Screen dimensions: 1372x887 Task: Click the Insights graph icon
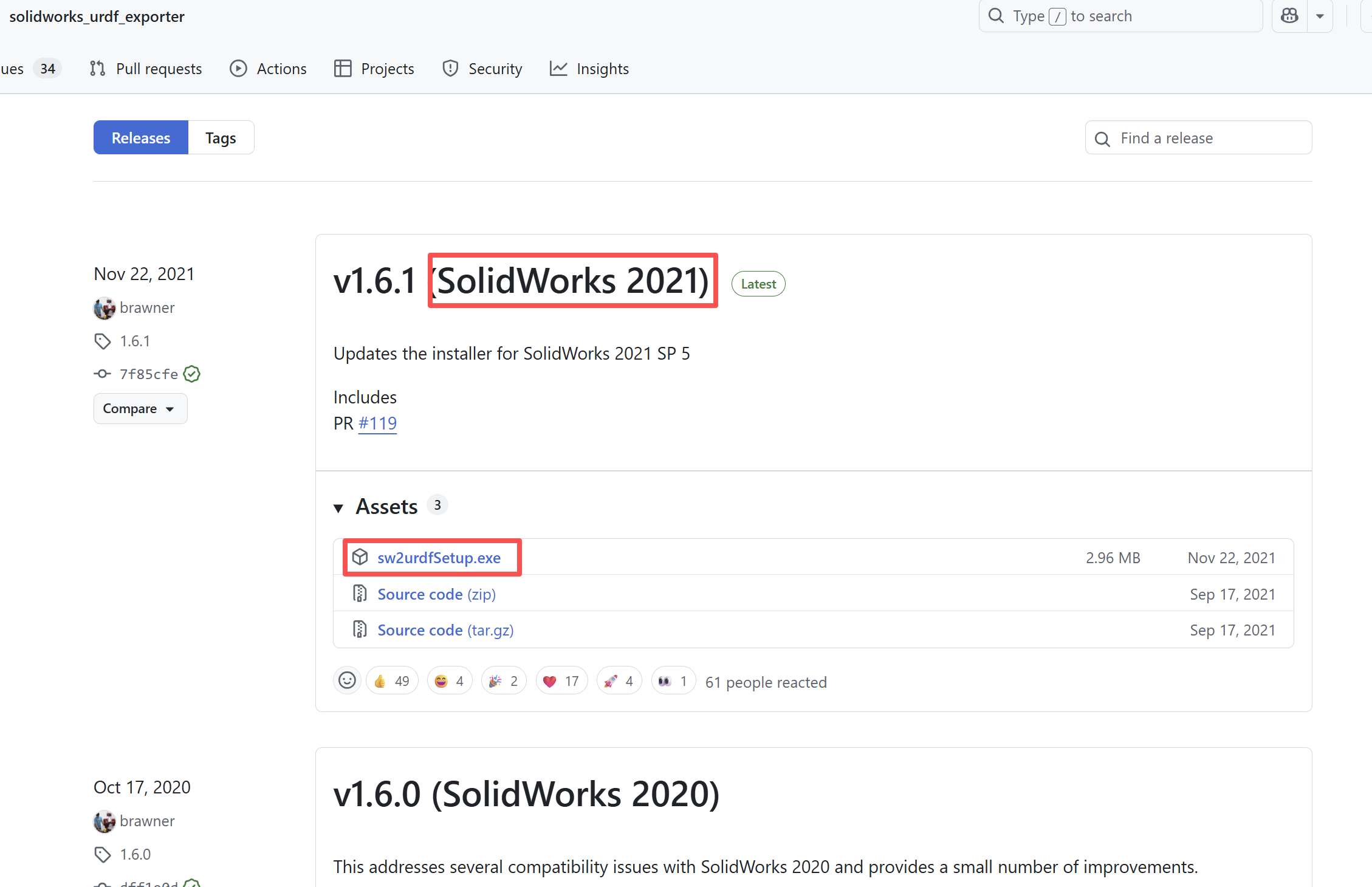(x=558, y=68)
